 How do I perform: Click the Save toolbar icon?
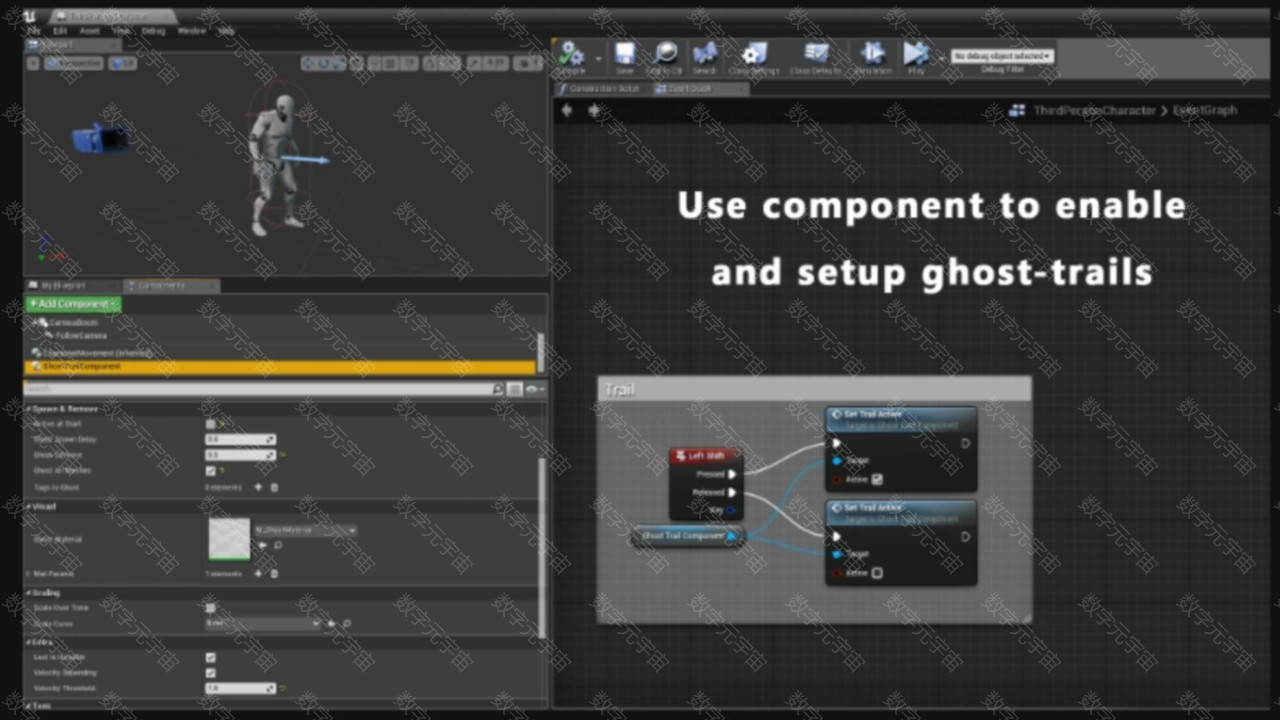(x=625, y=53)
